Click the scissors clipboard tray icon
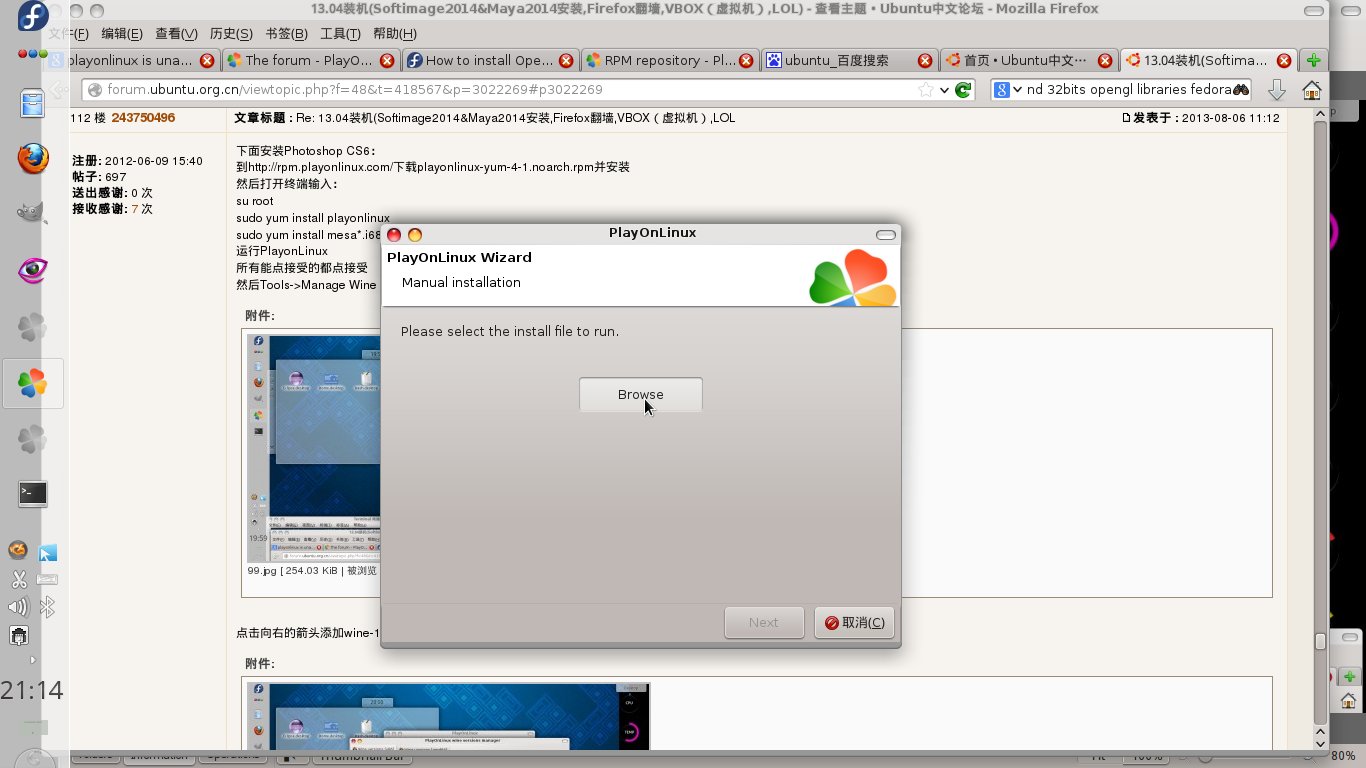1366x768 pixels. coord(18,579)
